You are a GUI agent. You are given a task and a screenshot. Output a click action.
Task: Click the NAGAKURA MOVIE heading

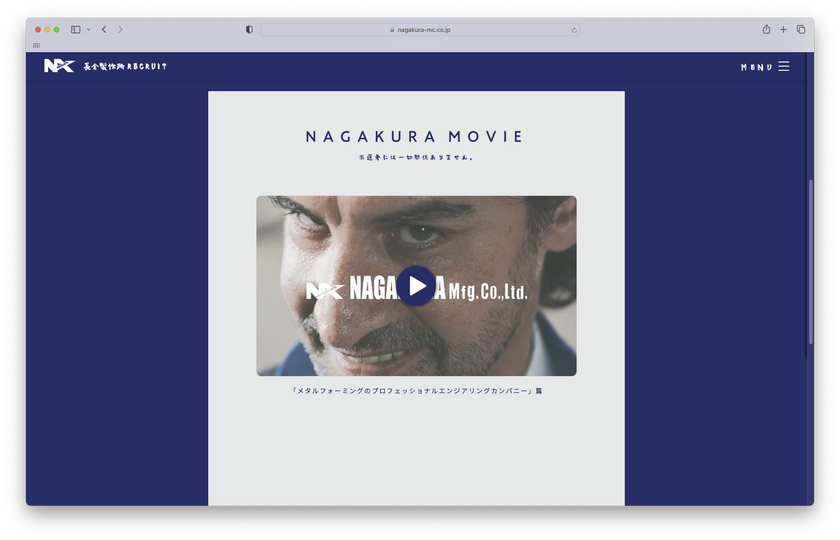[414, 137]
